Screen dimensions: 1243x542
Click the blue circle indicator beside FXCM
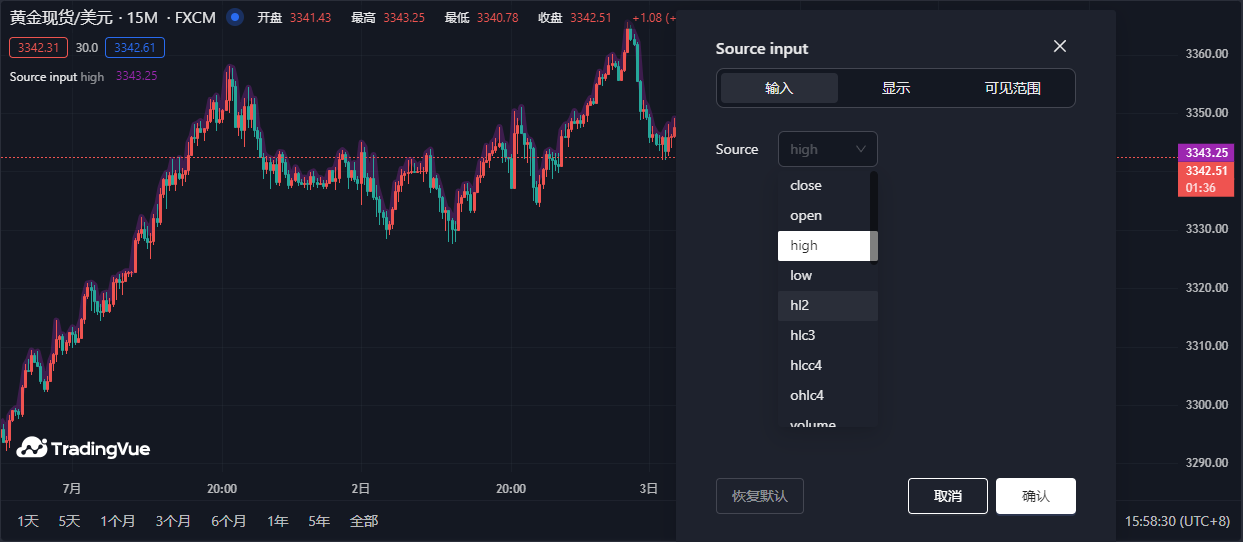pyautogui.click(x=235, y=17)
